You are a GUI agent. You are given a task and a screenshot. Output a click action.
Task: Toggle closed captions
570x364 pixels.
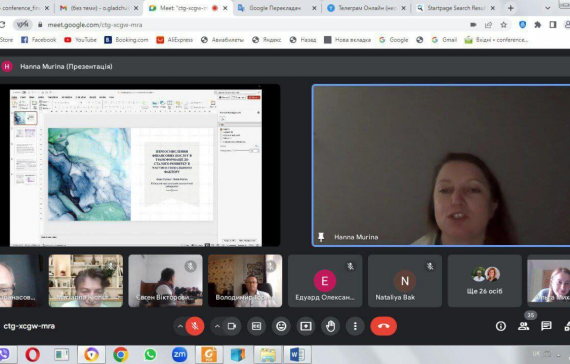tap(256, 326)
